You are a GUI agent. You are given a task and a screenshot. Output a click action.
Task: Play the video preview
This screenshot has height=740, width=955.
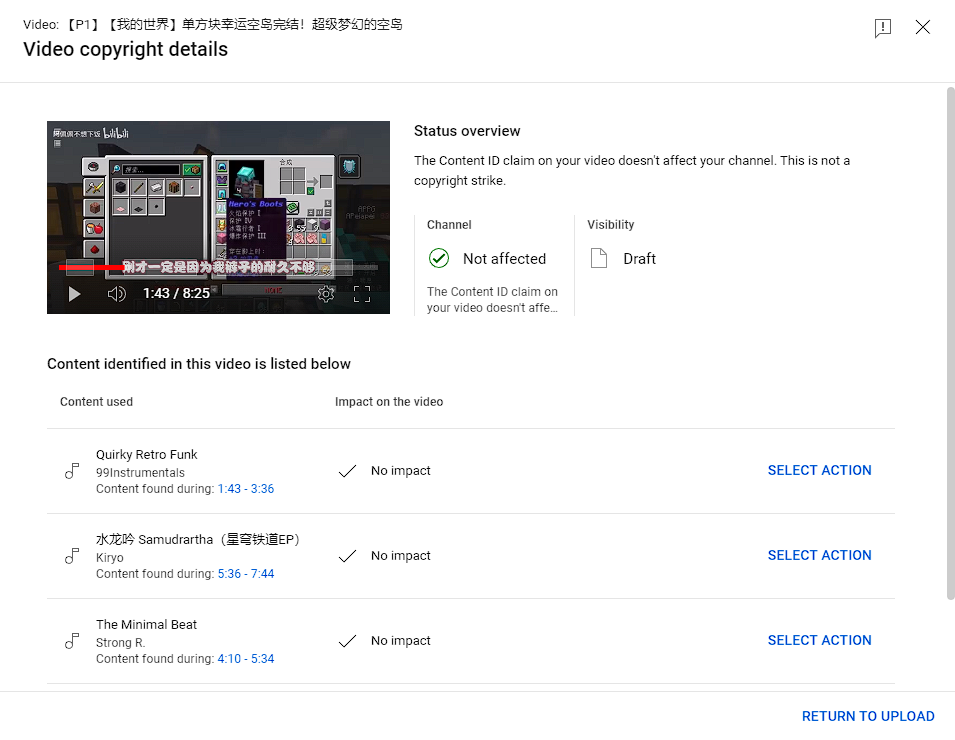click(x=74, y=294)
